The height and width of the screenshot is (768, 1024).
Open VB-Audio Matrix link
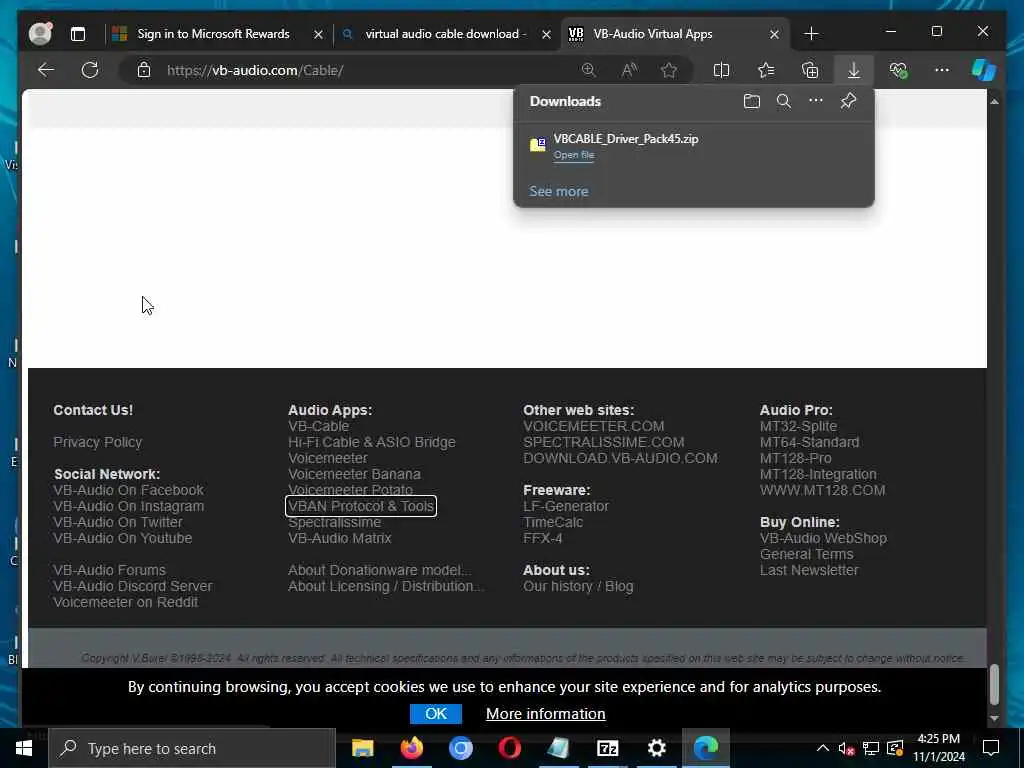pos(340,538)
